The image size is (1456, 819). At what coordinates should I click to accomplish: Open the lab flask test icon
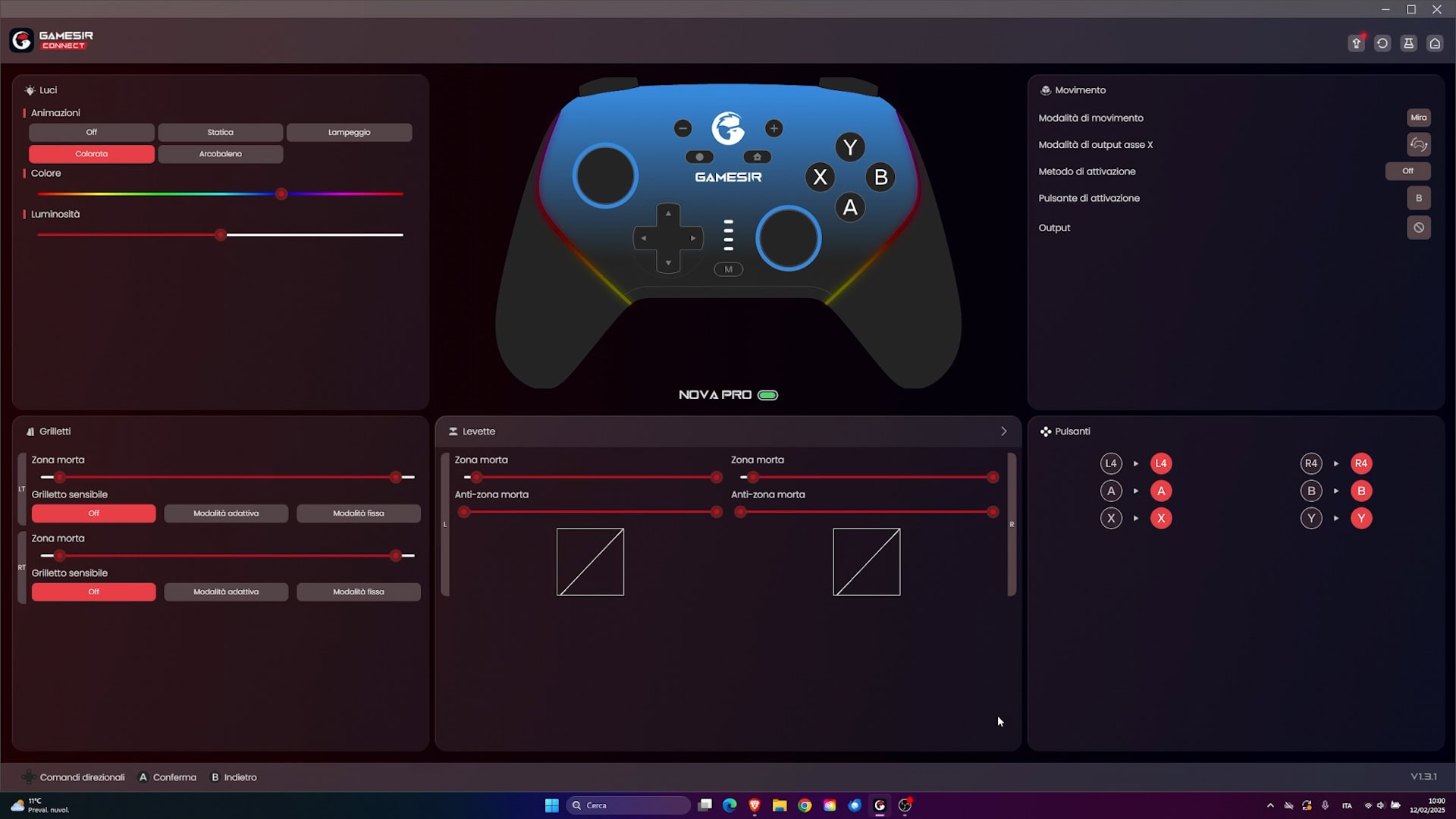[x=1408, y=43]
